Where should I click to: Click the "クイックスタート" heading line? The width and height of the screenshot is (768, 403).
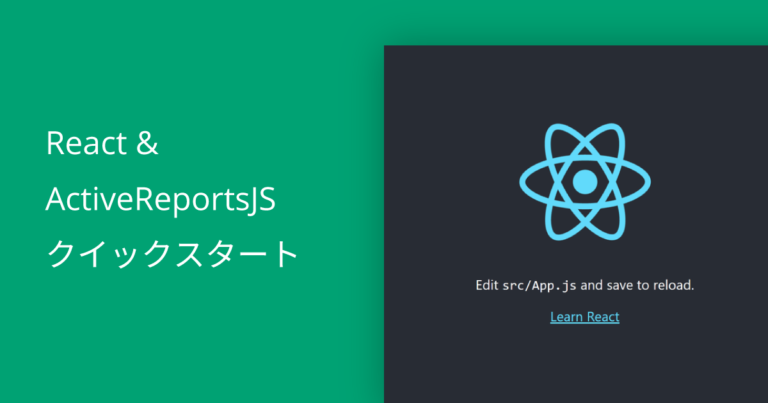click(x=172, y=254)
